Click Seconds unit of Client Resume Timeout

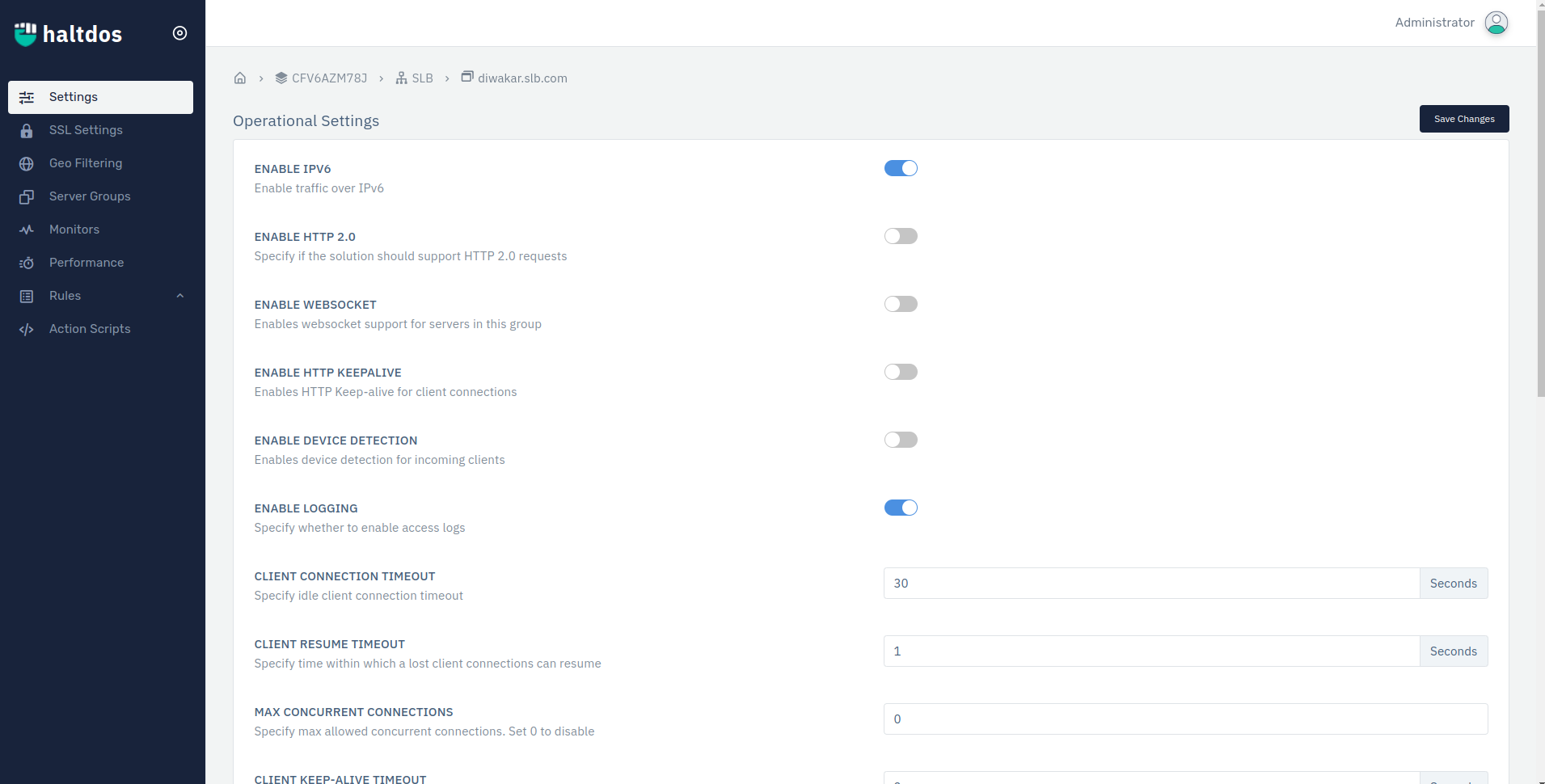pyautogui.click(x=1454, y=651)
